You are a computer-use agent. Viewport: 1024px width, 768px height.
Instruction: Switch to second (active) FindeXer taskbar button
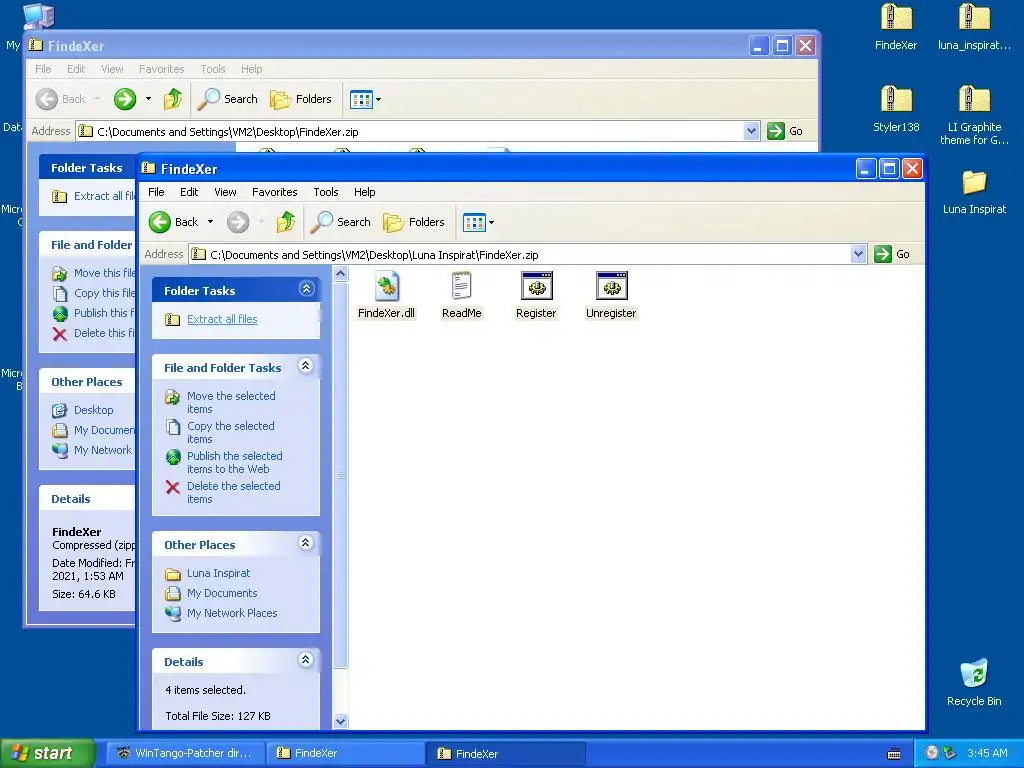506,753
